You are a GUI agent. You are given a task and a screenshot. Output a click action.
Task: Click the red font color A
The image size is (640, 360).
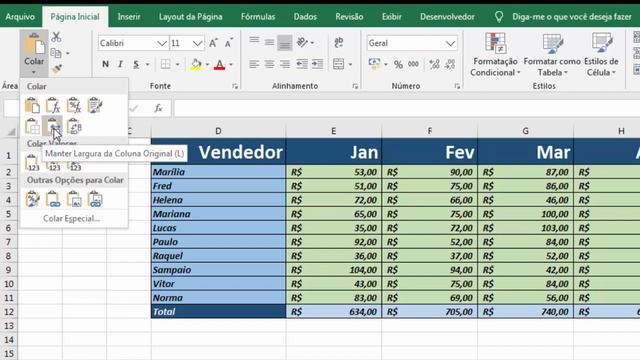tap(220, 64)
